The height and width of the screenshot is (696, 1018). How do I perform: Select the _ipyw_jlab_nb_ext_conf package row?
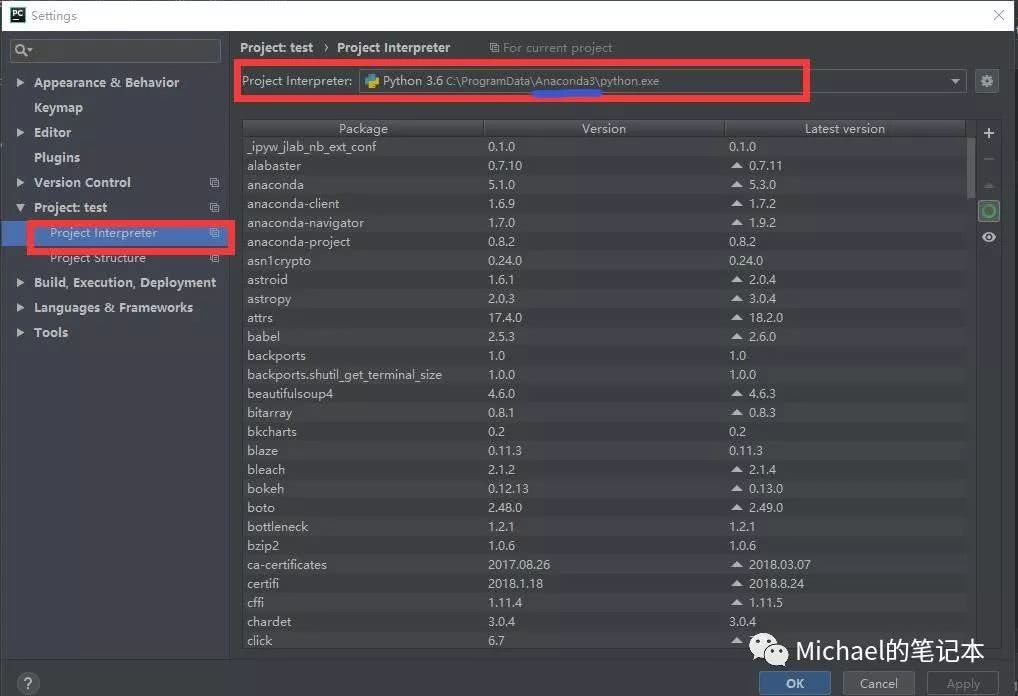(604, 147)
